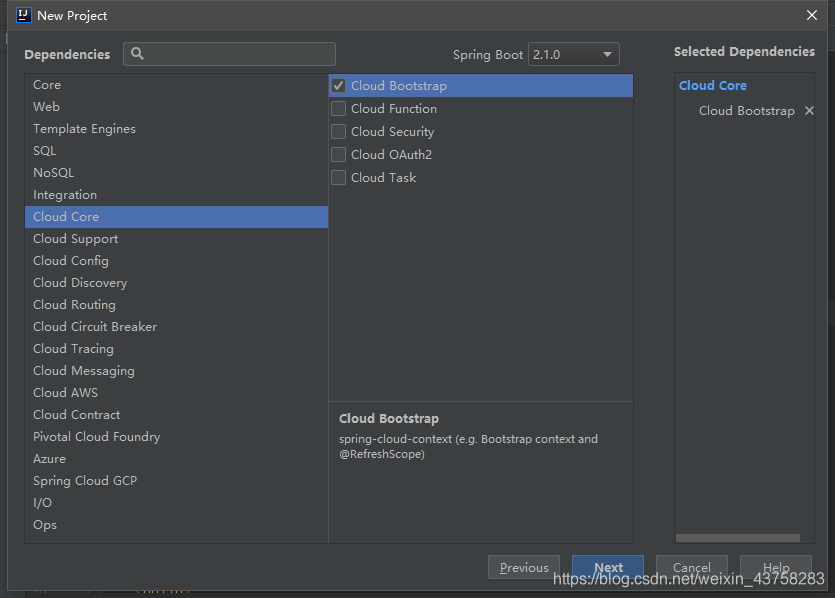Open the Cloud Support category
This screenshot has height=598, width=835.
[x=176, y=239]
